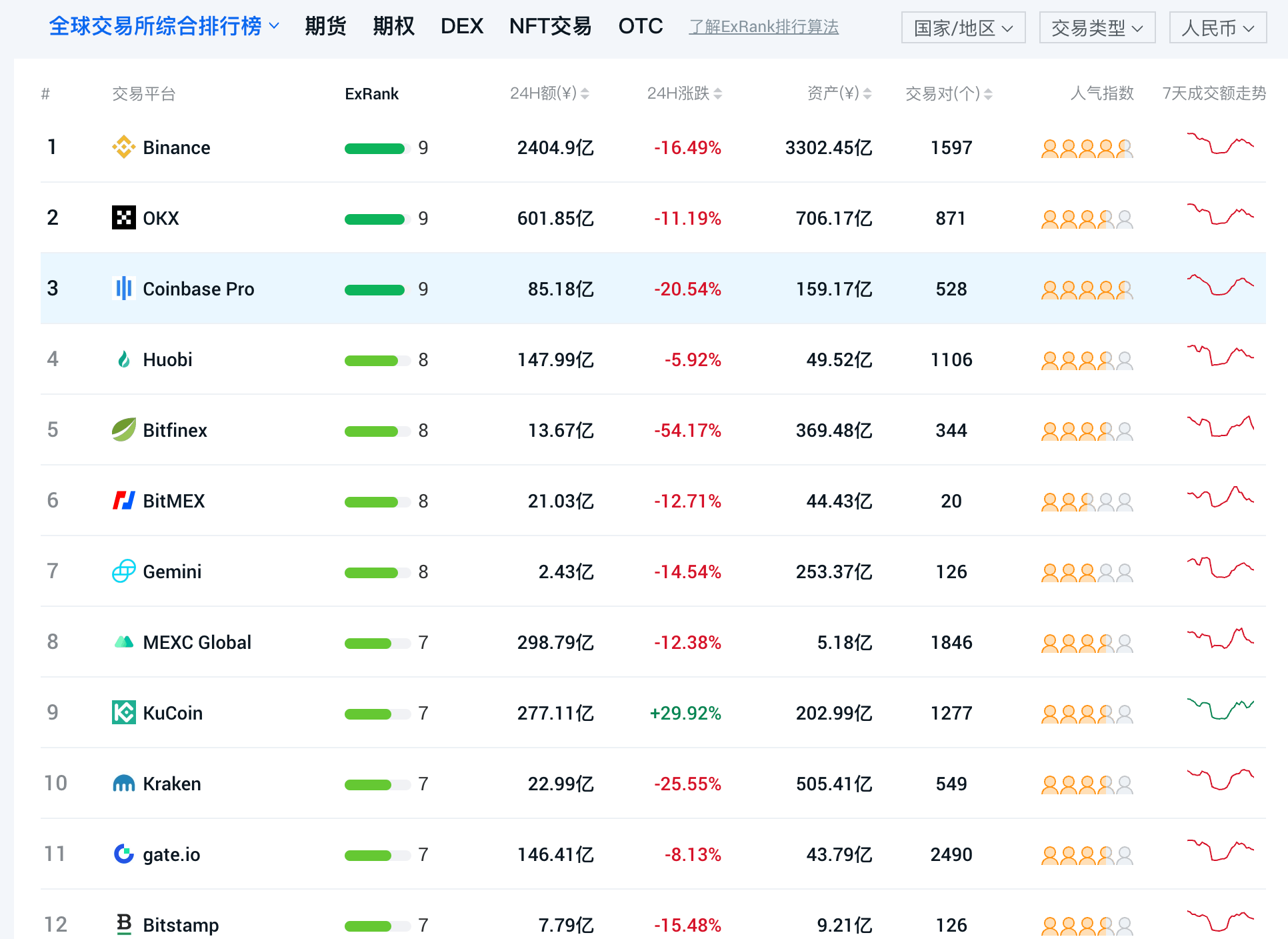Click Binance 2404.9亿 volume value
This screenshot has height=939, width=1288.
[x=555, y=147]
